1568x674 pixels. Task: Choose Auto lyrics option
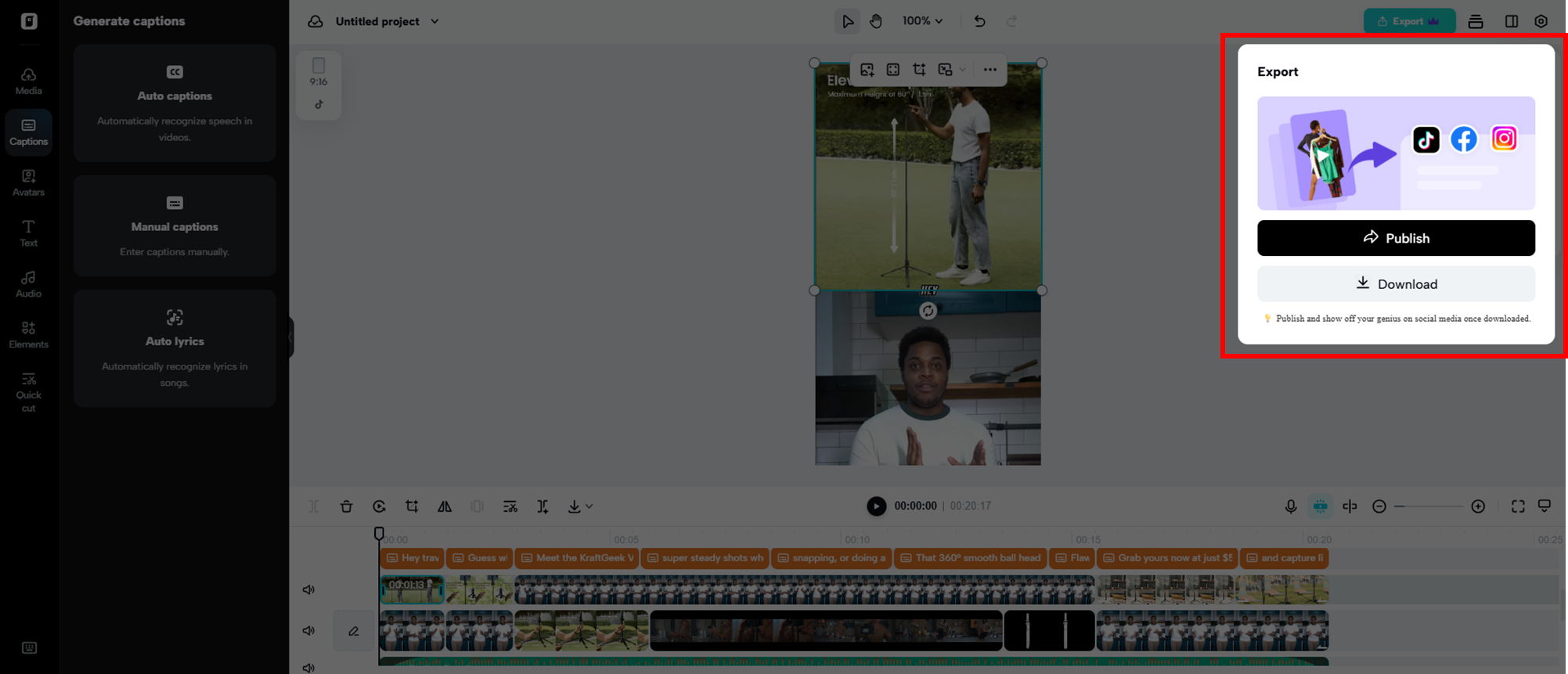click(x=175, y=348)
